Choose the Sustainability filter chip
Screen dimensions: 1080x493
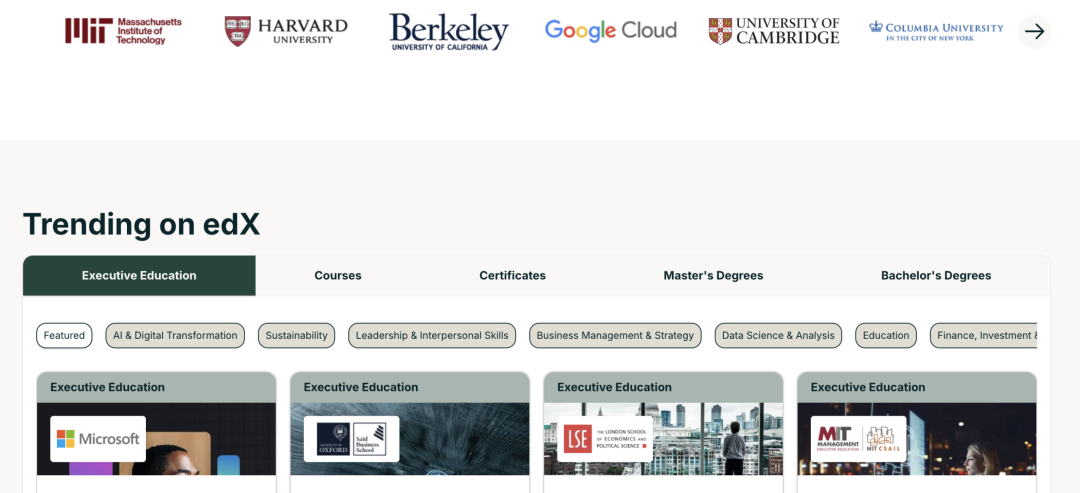click(x=296, y=335)
